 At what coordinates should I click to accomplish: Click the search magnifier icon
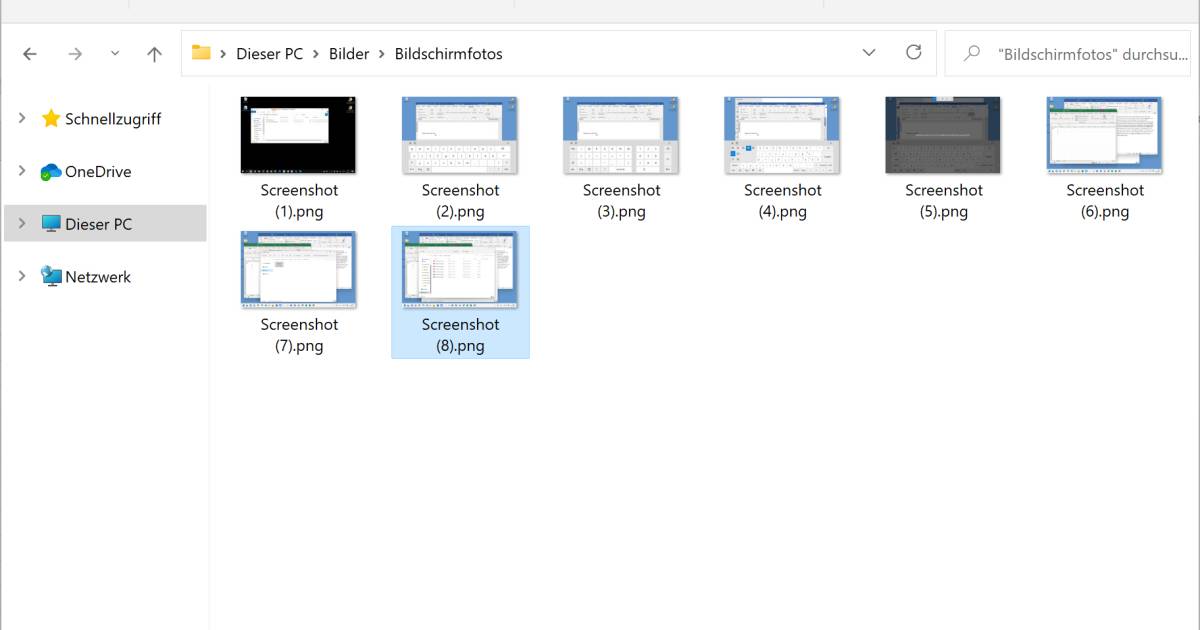coord(970,53)
